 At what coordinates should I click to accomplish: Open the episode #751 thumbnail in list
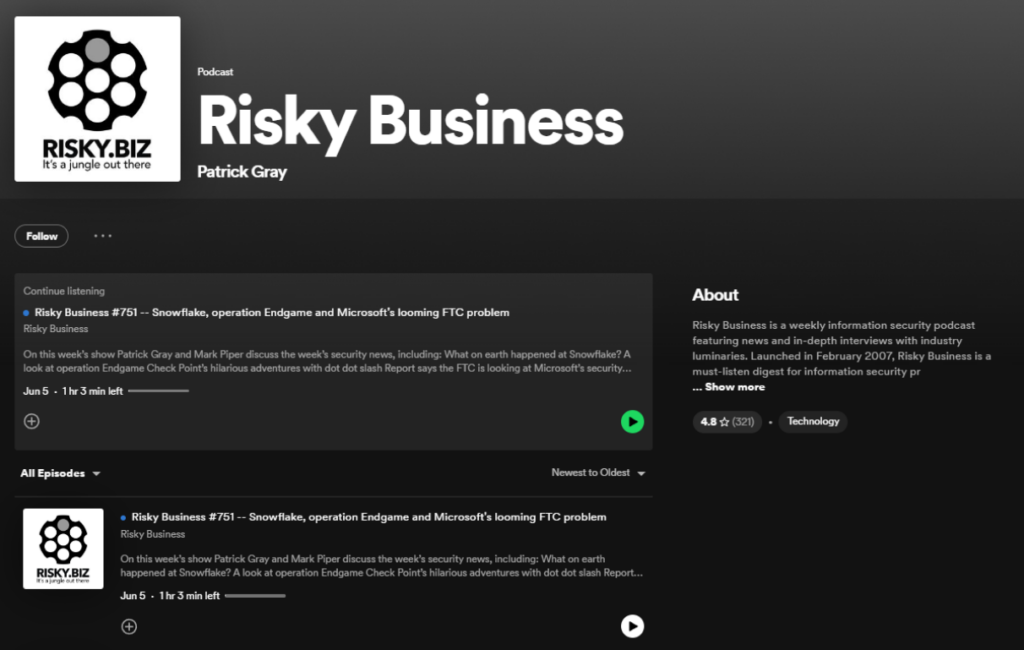point(63,549)
